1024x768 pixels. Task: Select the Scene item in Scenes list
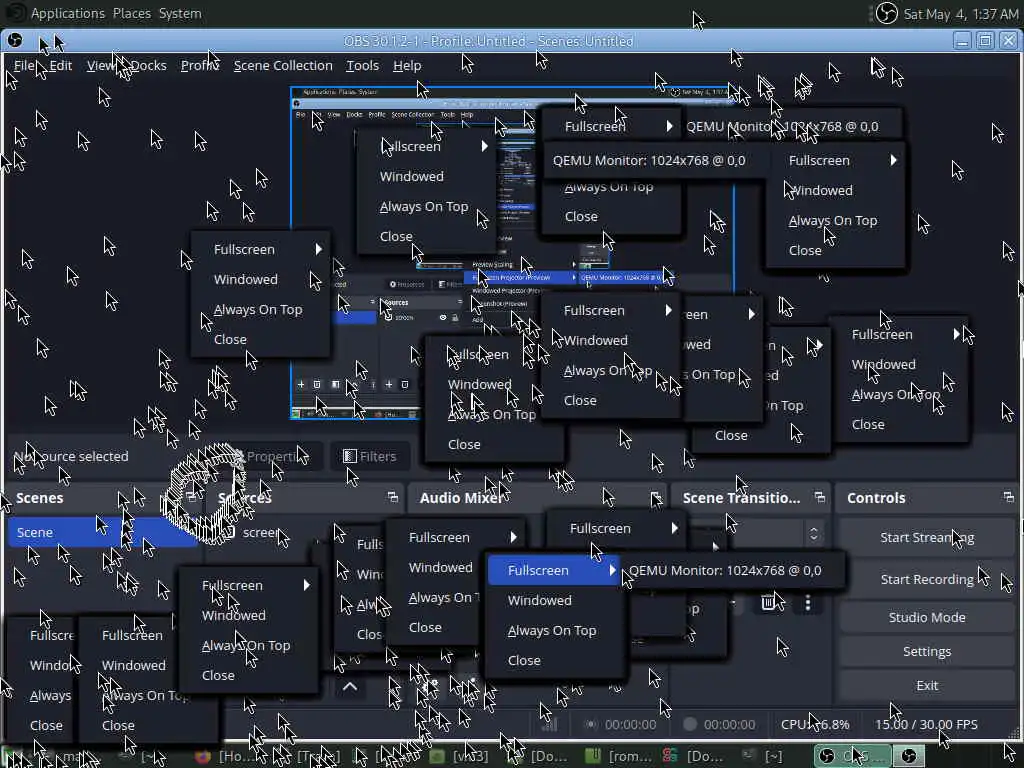click(x=101, y=532)
